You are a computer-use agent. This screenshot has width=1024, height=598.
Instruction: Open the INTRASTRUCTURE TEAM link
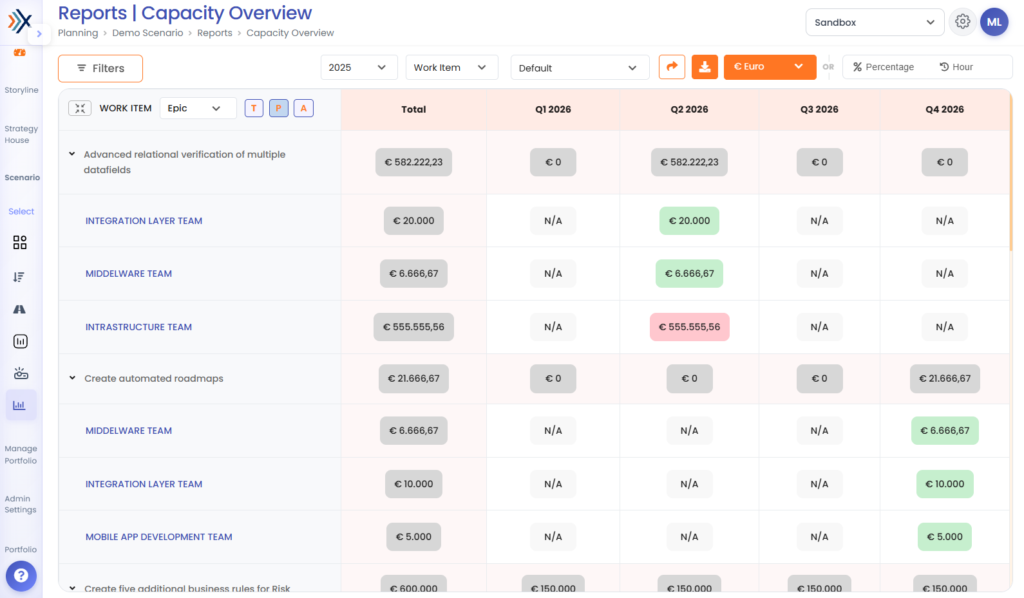pos(138,327)
